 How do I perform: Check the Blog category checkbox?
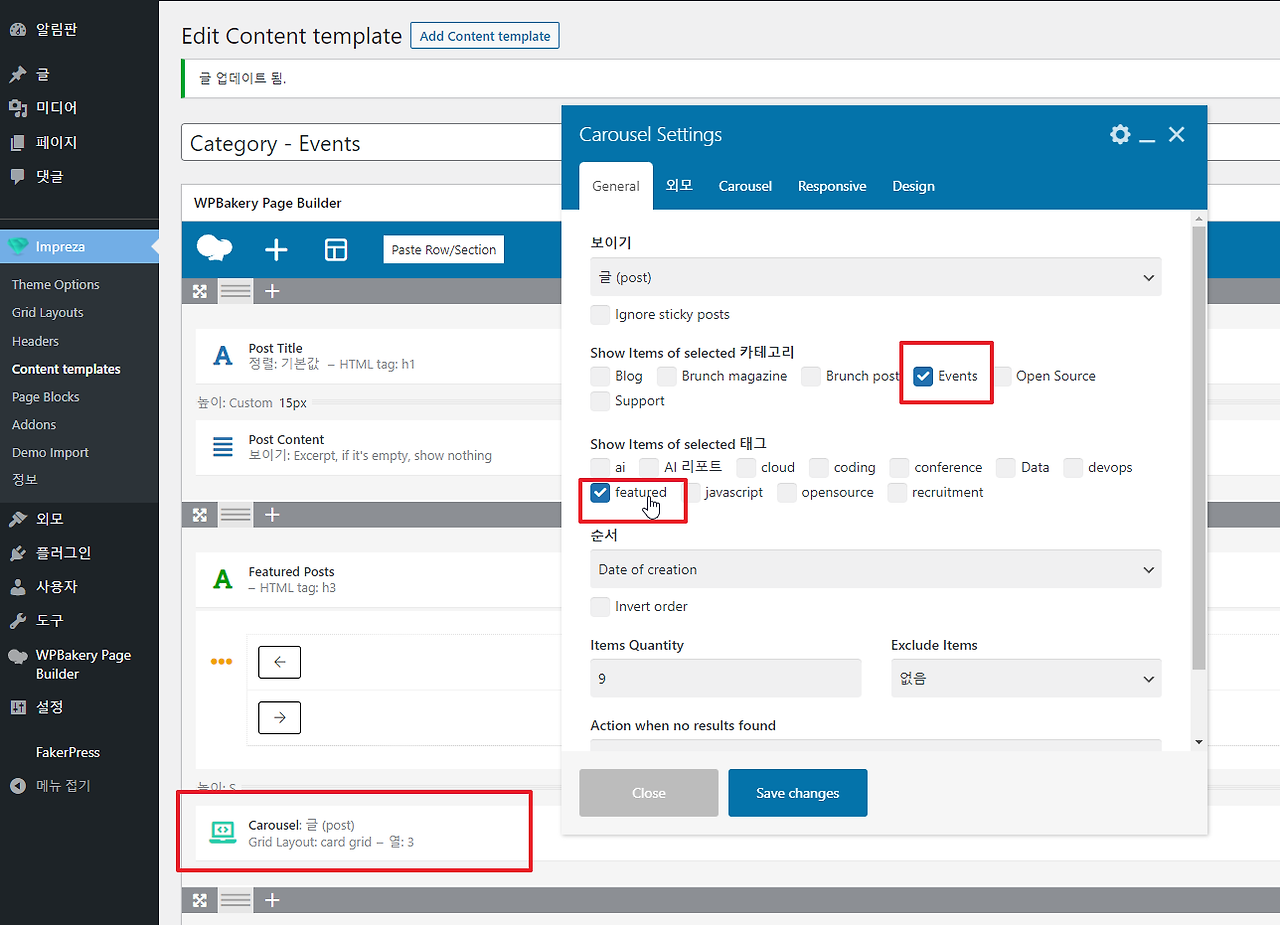click(x=600, y=376)
